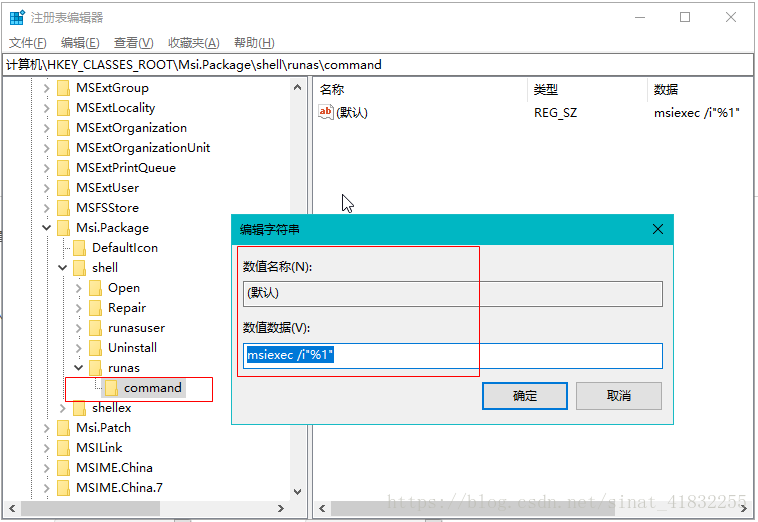Image resolution: width=758 pixels, height=522 pixels.
Task: Click the Registry Editor app icon in title bar
Action: pyautogui.click(x=17, y=17)
